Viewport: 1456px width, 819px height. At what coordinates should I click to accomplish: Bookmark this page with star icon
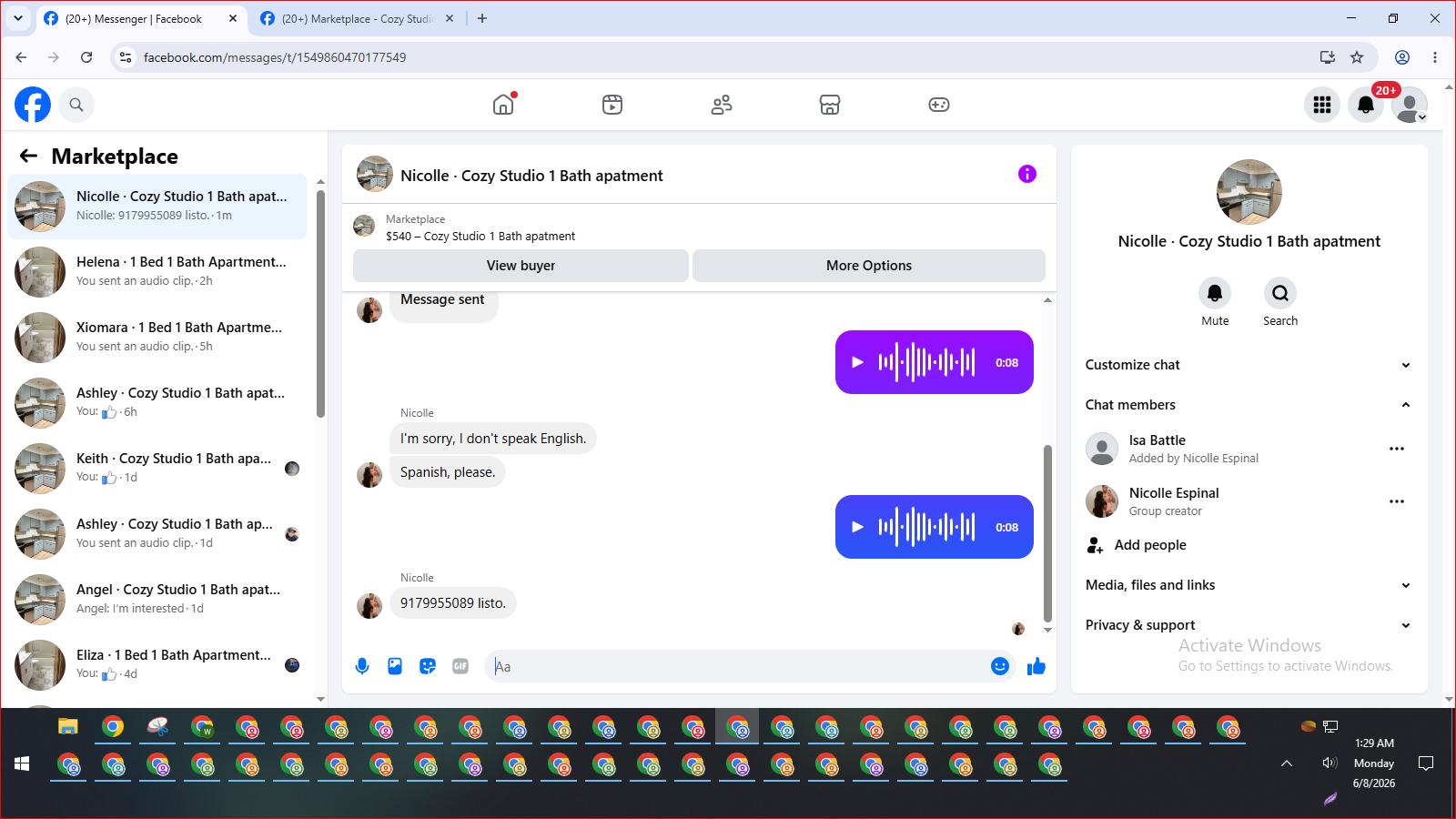1357,57
